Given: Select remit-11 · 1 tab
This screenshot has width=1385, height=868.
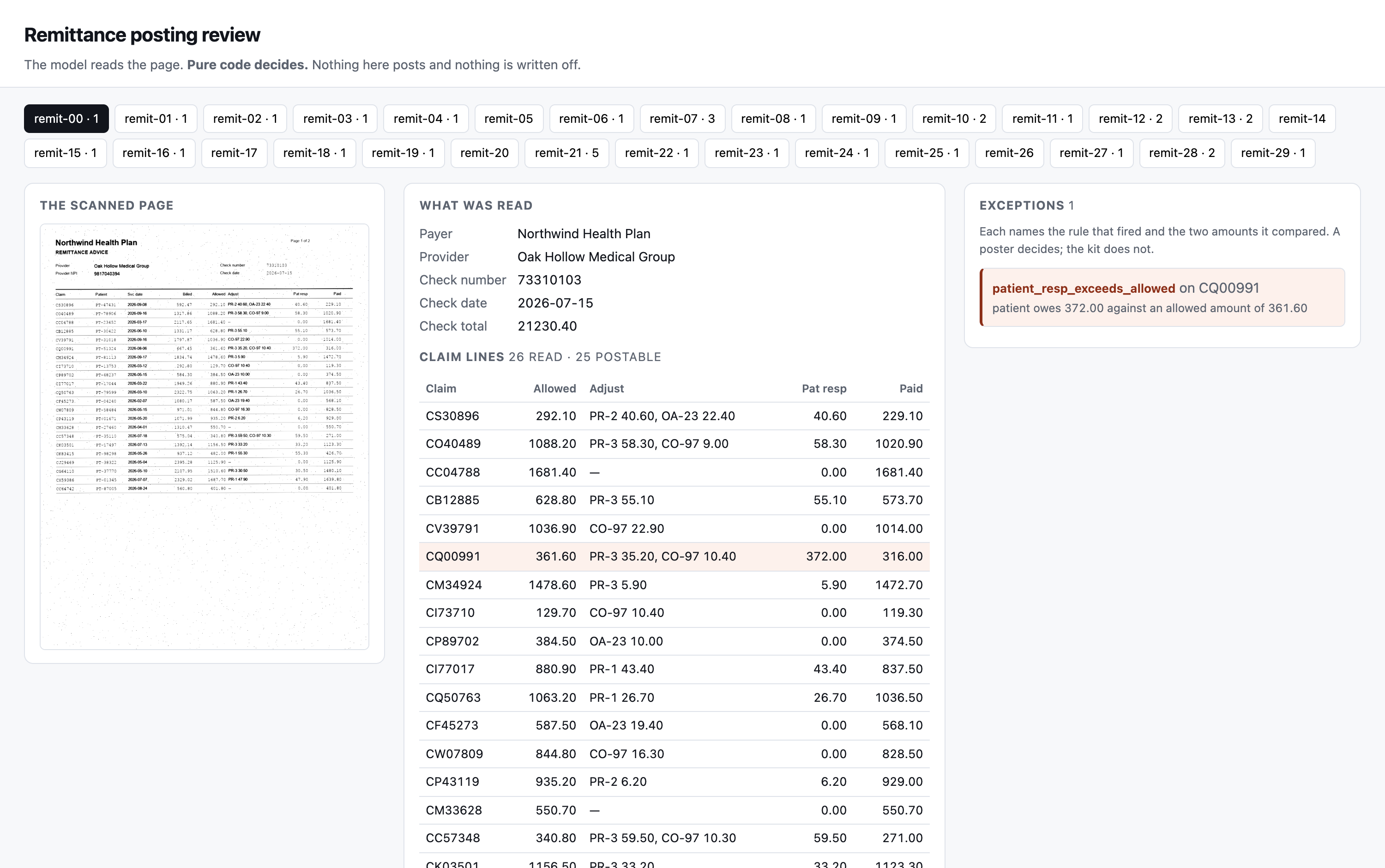Looking at the screenshot, I should [x=1042, y=119].
